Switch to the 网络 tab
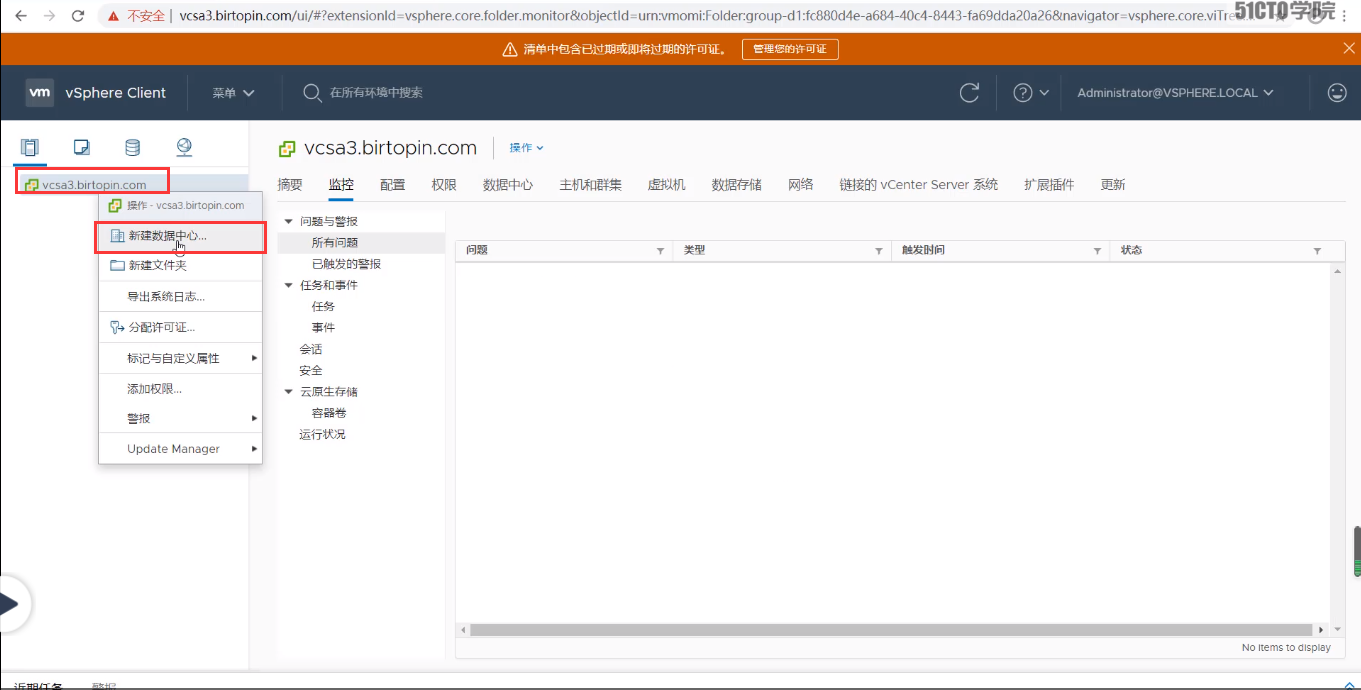The height and width of the screenshot is (690, 1361). [x=801, y=185]
